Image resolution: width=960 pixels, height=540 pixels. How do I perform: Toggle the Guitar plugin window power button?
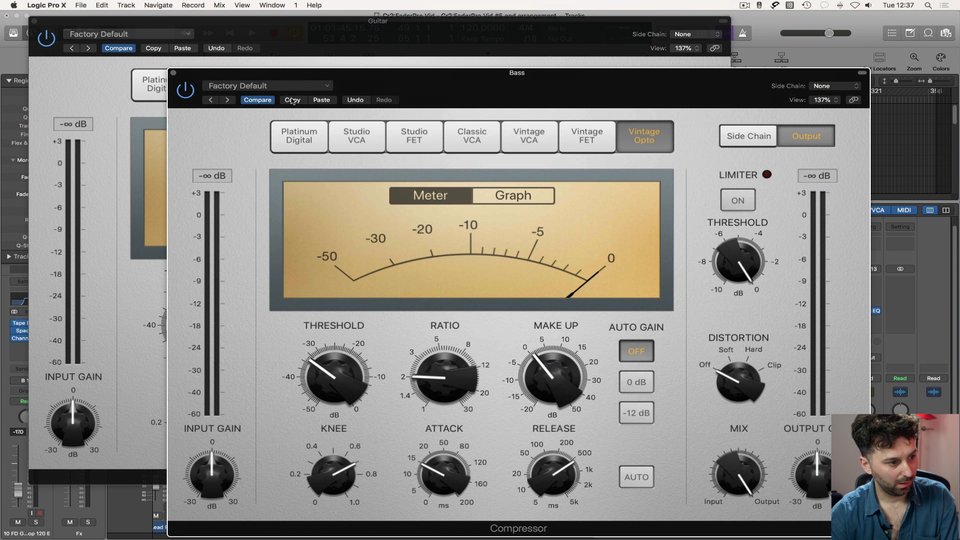click(x=46, y=39)
